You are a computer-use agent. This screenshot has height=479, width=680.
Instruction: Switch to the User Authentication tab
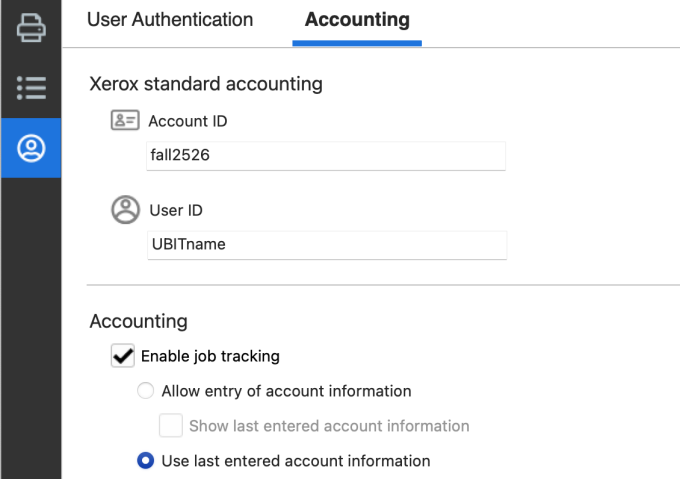point(170,20)
